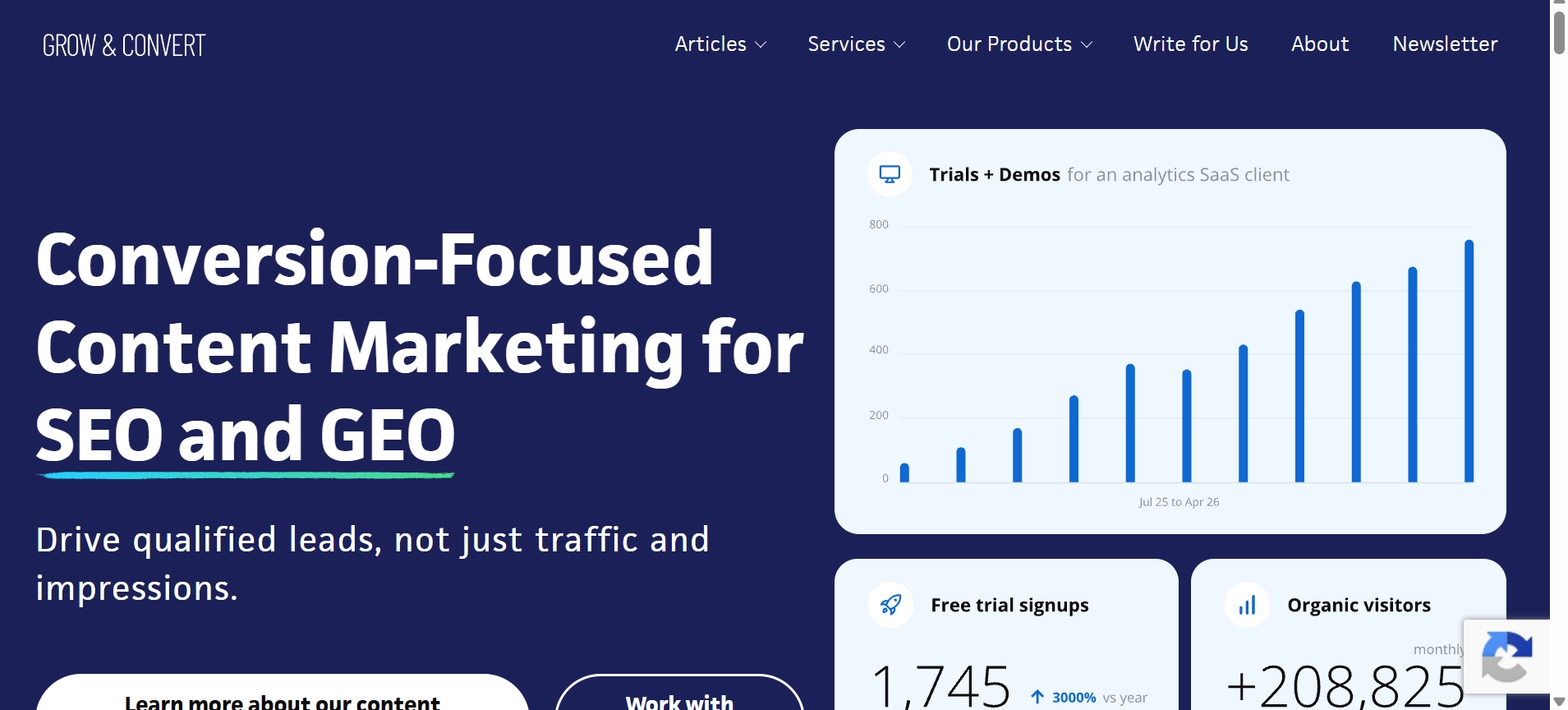Click the 'for an analytics SaaS client' text

(1178, 175)
